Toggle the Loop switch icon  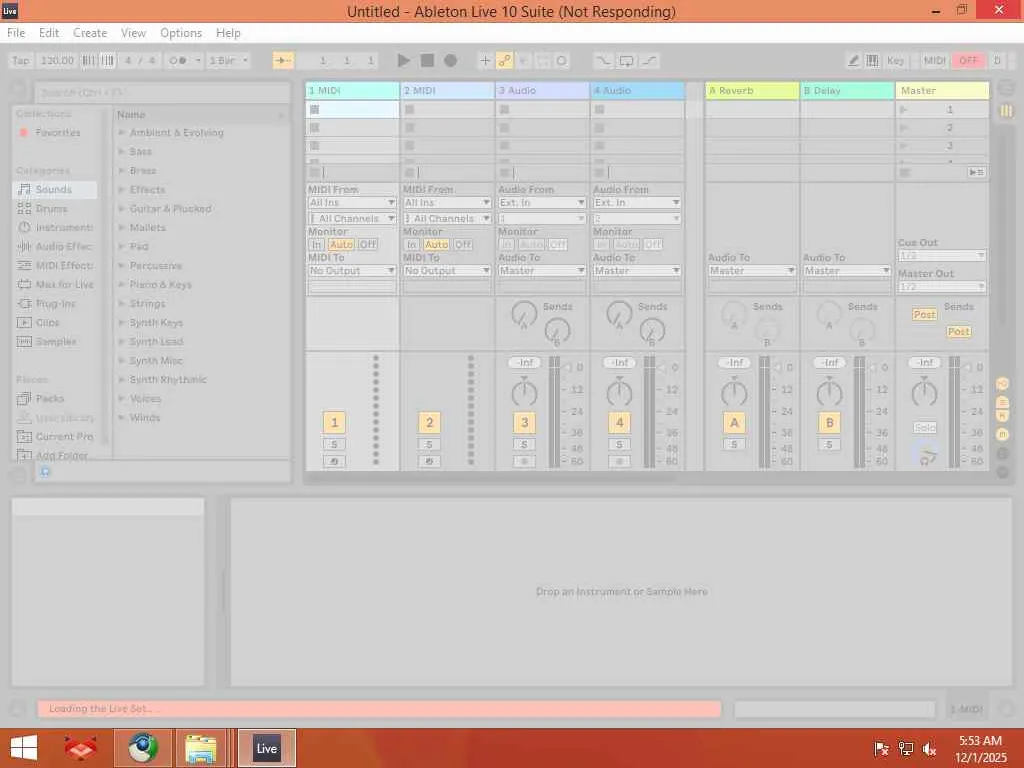click(626, 61)
